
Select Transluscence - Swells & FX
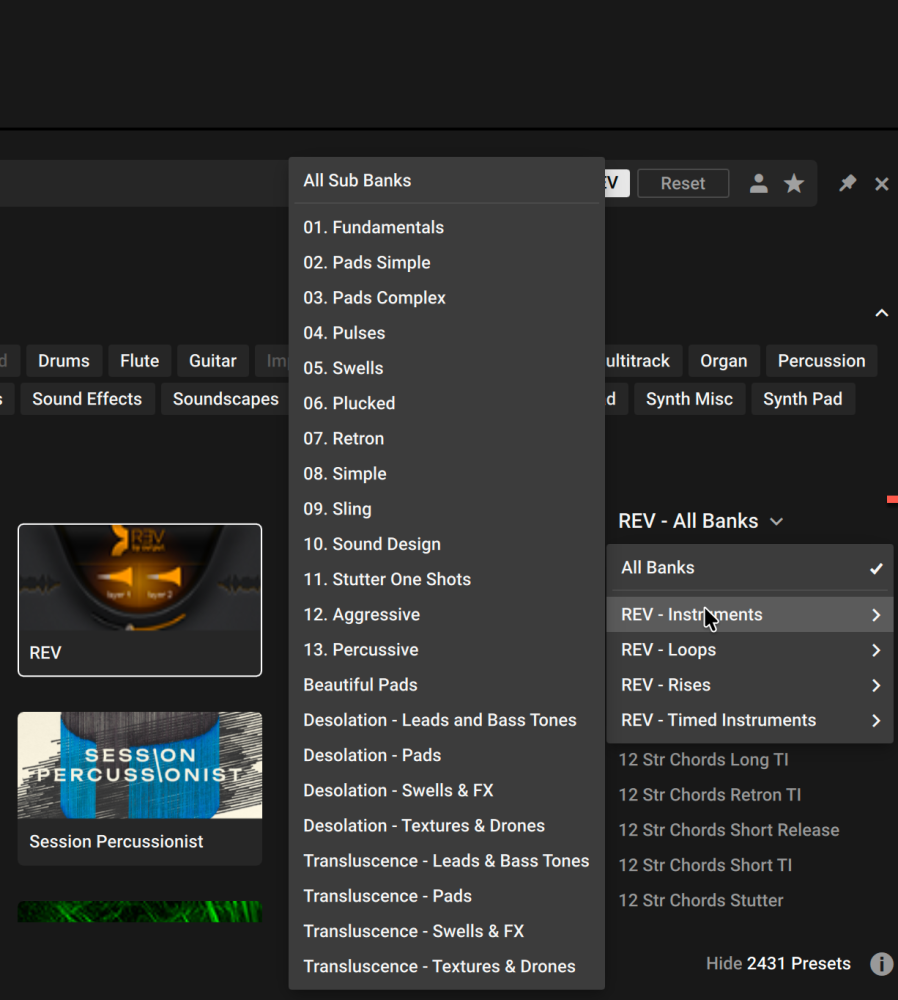(x=446, y=931)
